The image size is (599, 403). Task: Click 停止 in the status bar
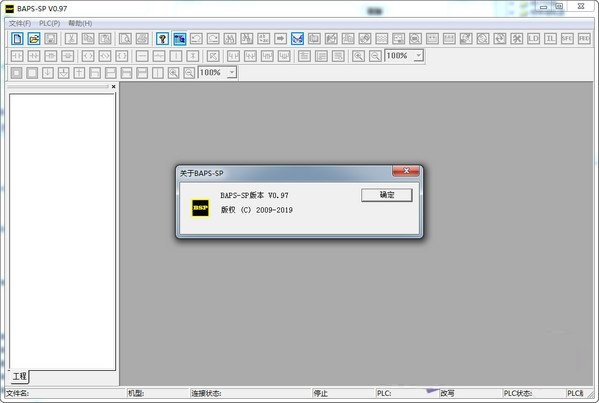(321, 393)
